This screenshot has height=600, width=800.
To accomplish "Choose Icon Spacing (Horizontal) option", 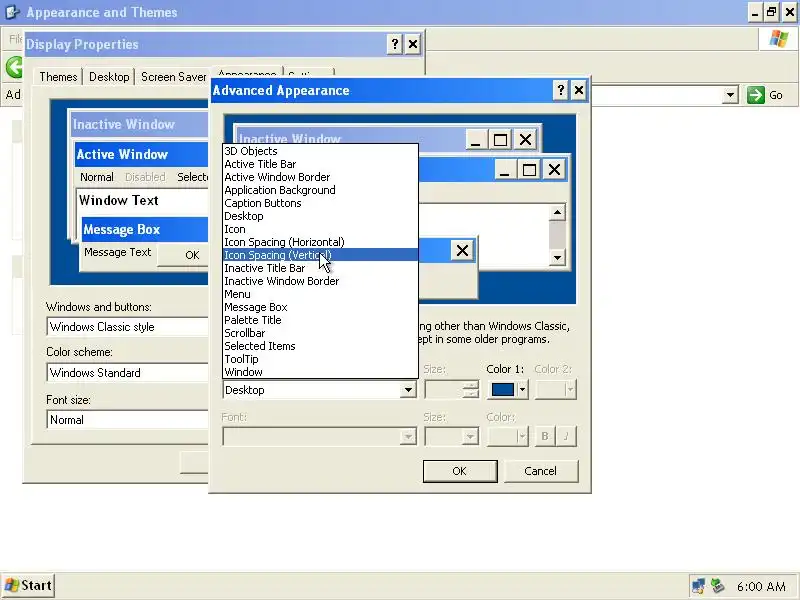I will [320, 242].
